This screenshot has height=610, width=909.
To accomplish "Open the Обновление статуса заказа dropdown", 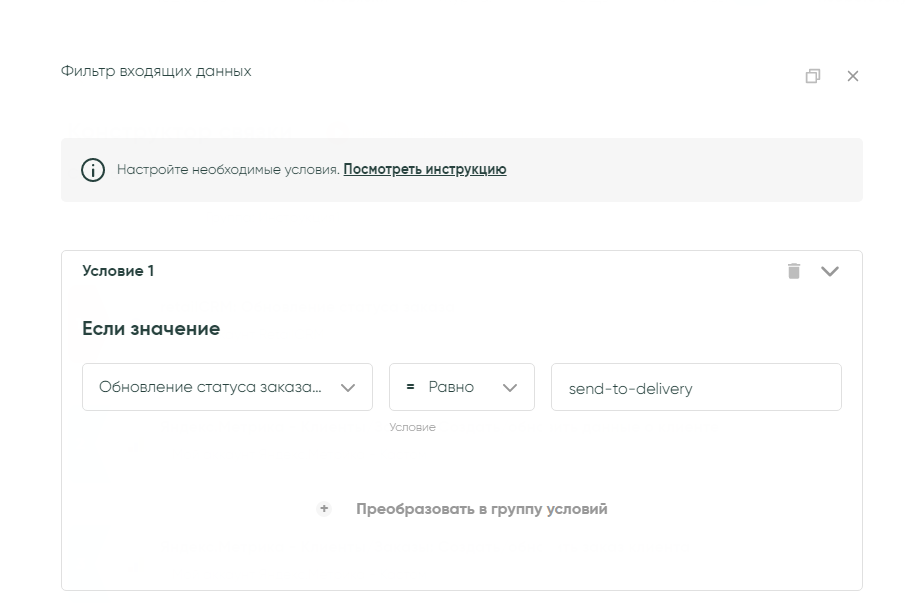I will [x=210, y=387].
